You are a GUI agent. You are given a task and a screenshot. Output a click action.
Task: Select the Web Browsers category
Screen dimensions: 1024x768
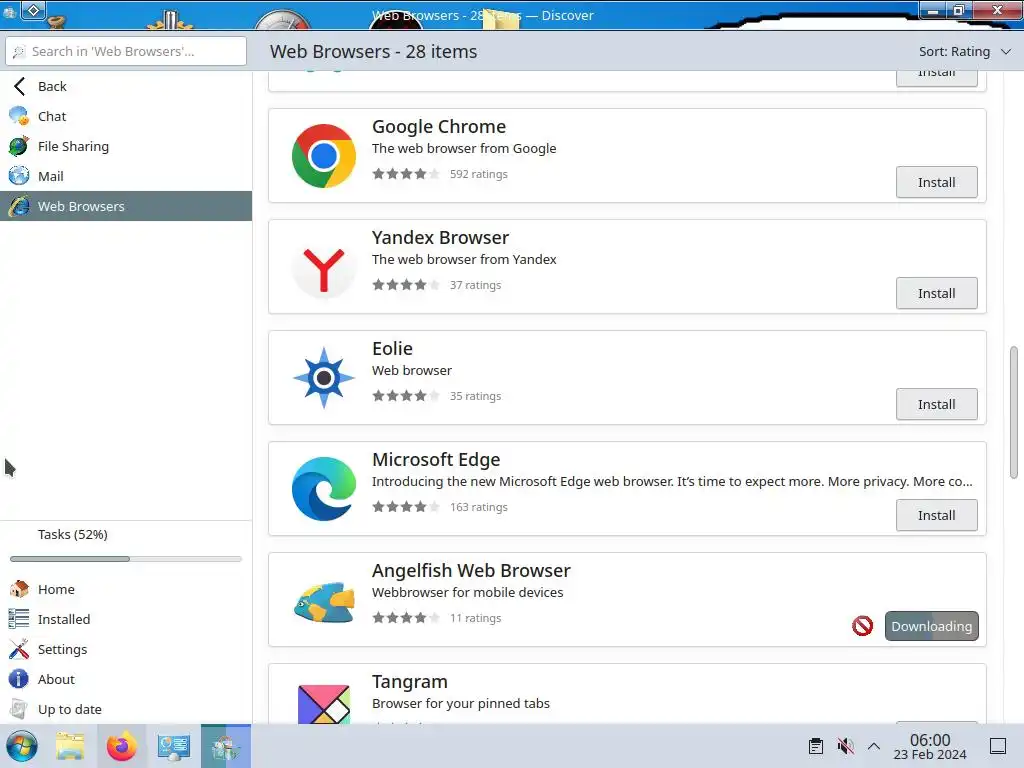coord(126,206)
